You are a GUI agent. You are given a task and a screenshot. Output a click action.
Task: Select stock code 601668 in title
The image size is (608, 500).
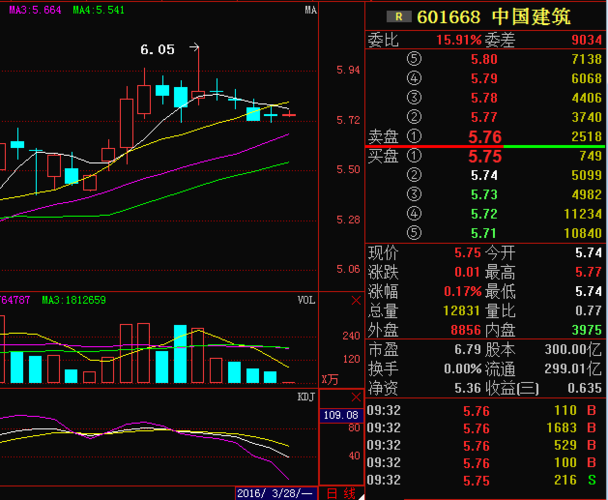pos(449,17)
